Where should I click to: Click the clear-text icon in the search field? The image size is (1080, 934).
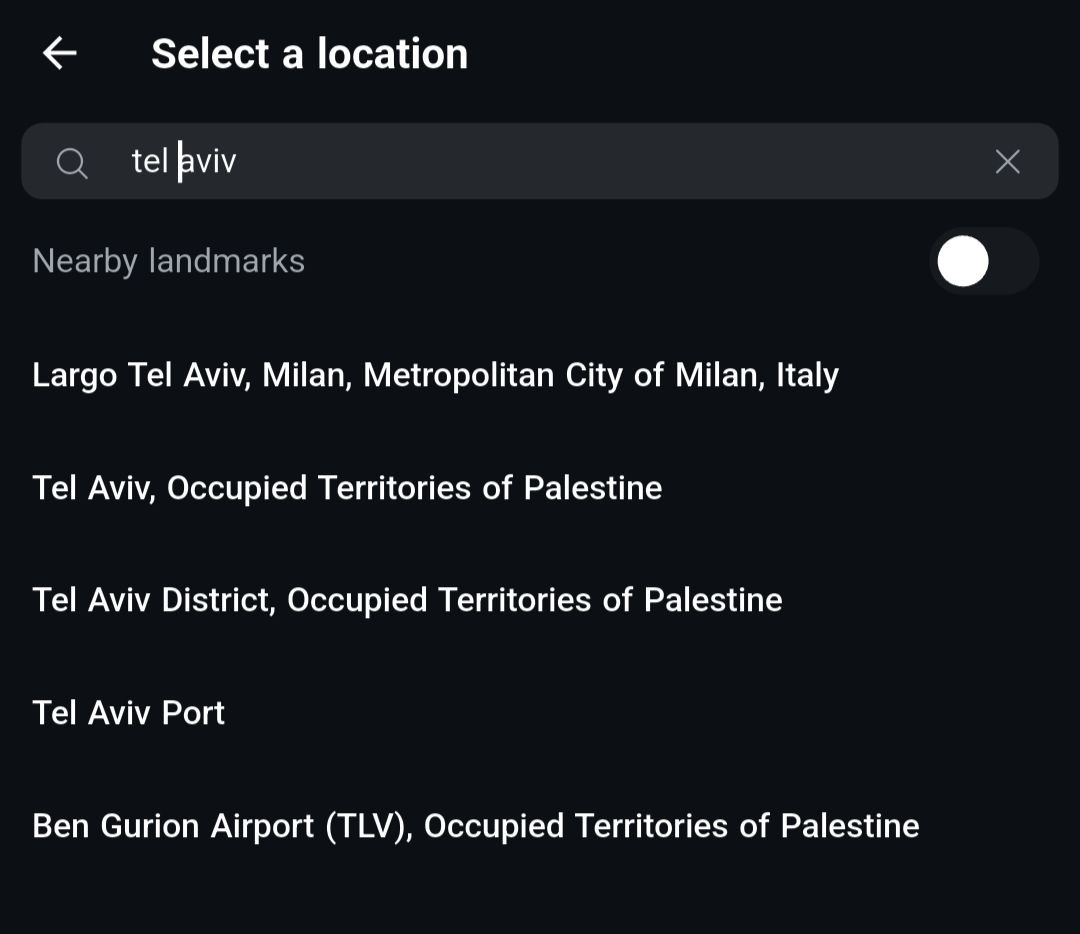pos(1007,161)
